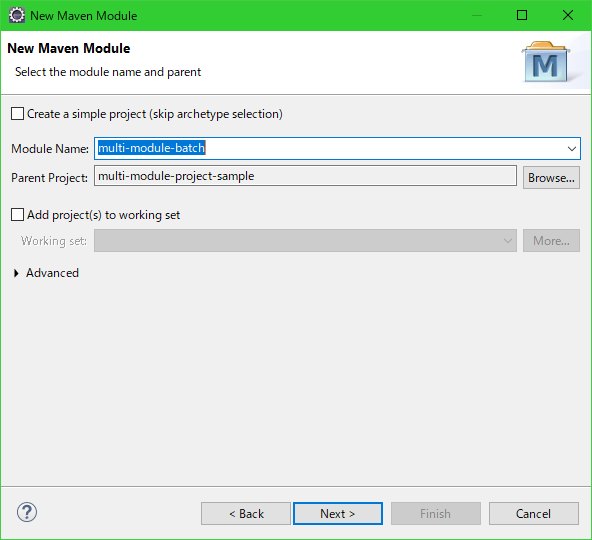Cancel the New Maven Module wizard

tap(533, 514)
